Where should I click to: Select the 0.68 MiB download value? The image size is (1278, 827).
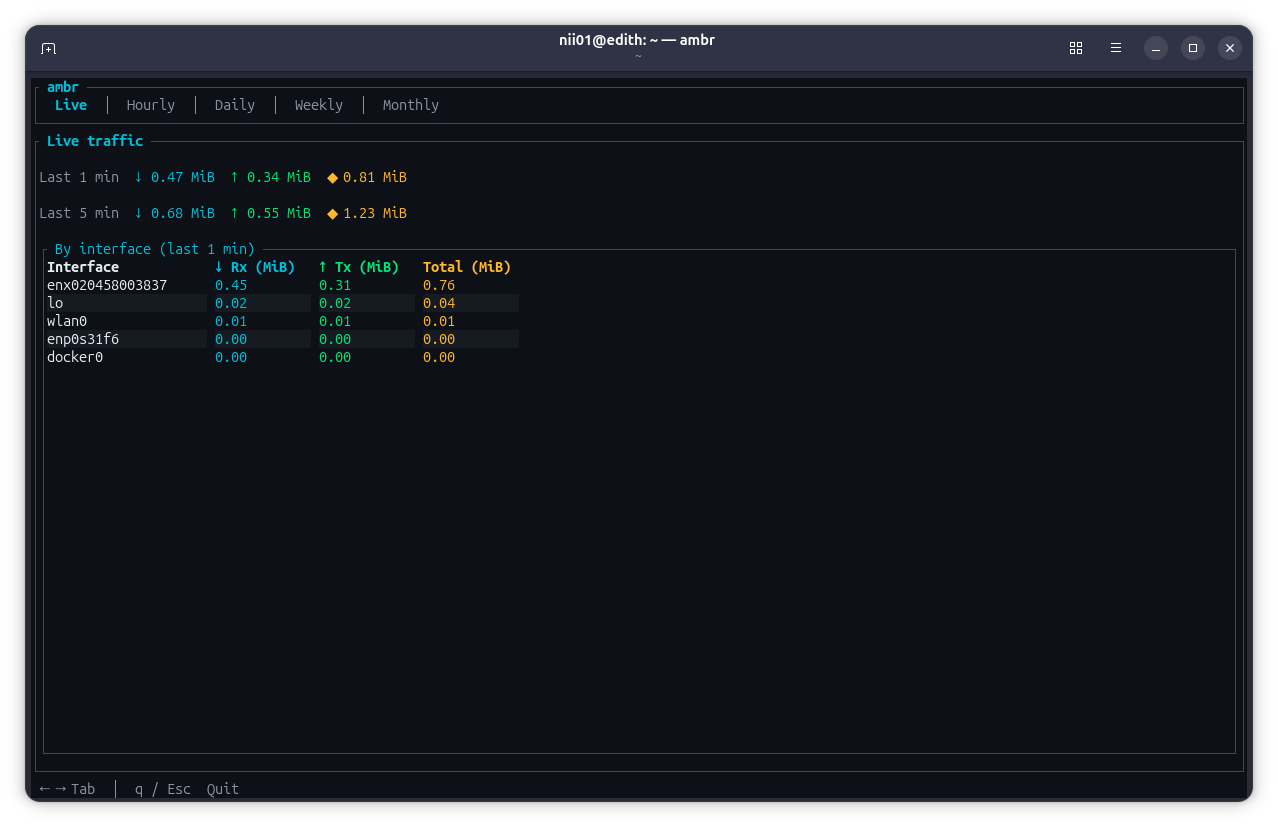pos(175,213)
